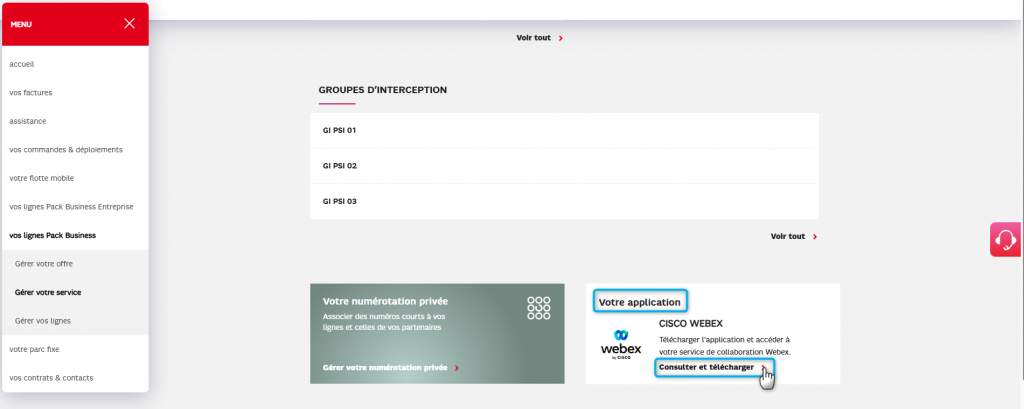Click the keypad grid icon on numérotation card
This screenshot has width=1024, height=409.
click(539, 307)
